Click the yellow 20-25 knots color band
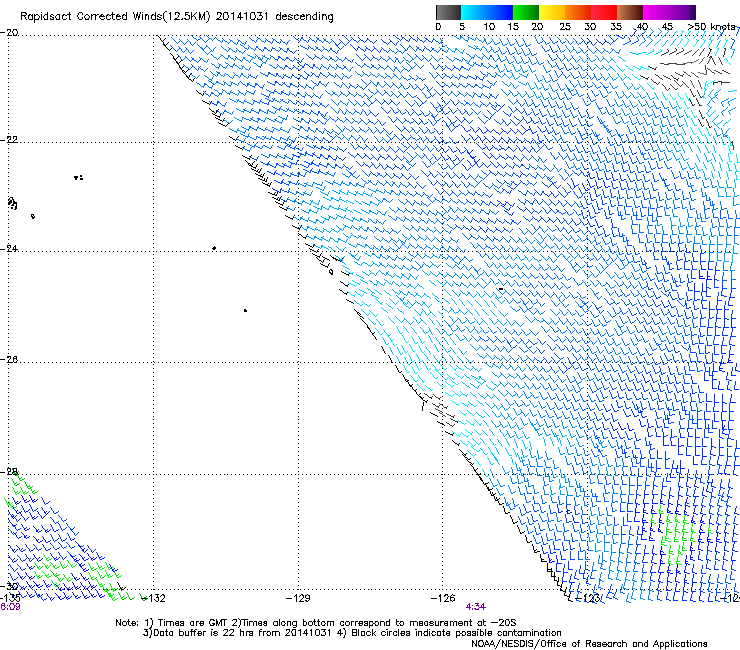Viewport: 740px width, 650px height. (552, 12)
